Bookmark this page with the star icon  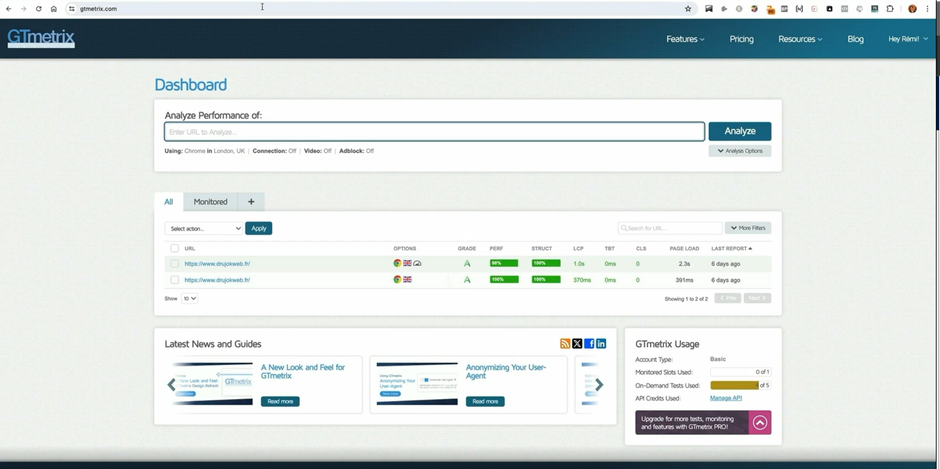(688, 8)
